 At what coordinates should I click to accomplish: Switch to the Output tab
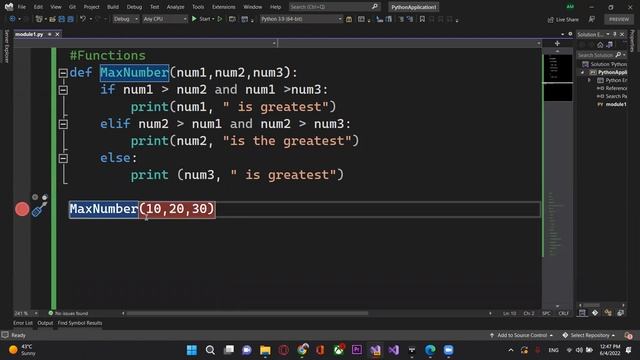click(x=45, y=323)
